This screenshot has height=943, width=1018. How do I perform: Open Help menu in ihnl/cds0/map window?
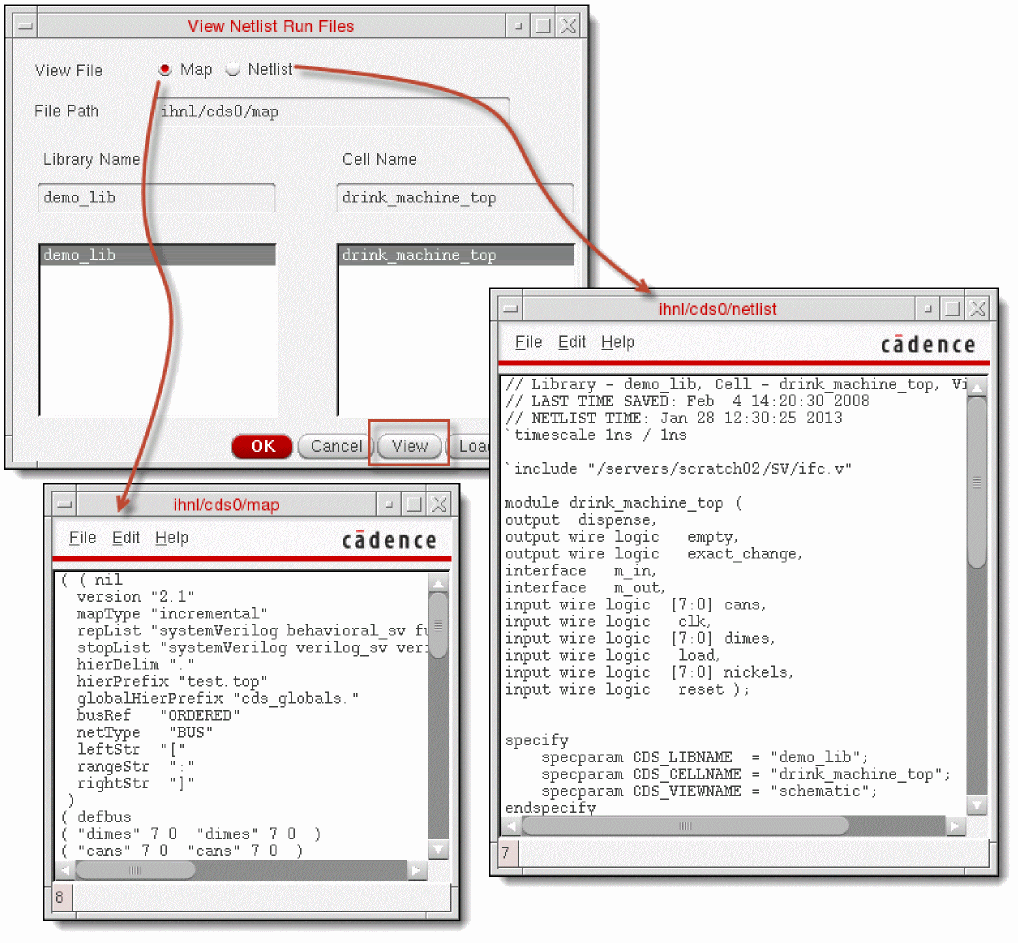click(171, 538)
